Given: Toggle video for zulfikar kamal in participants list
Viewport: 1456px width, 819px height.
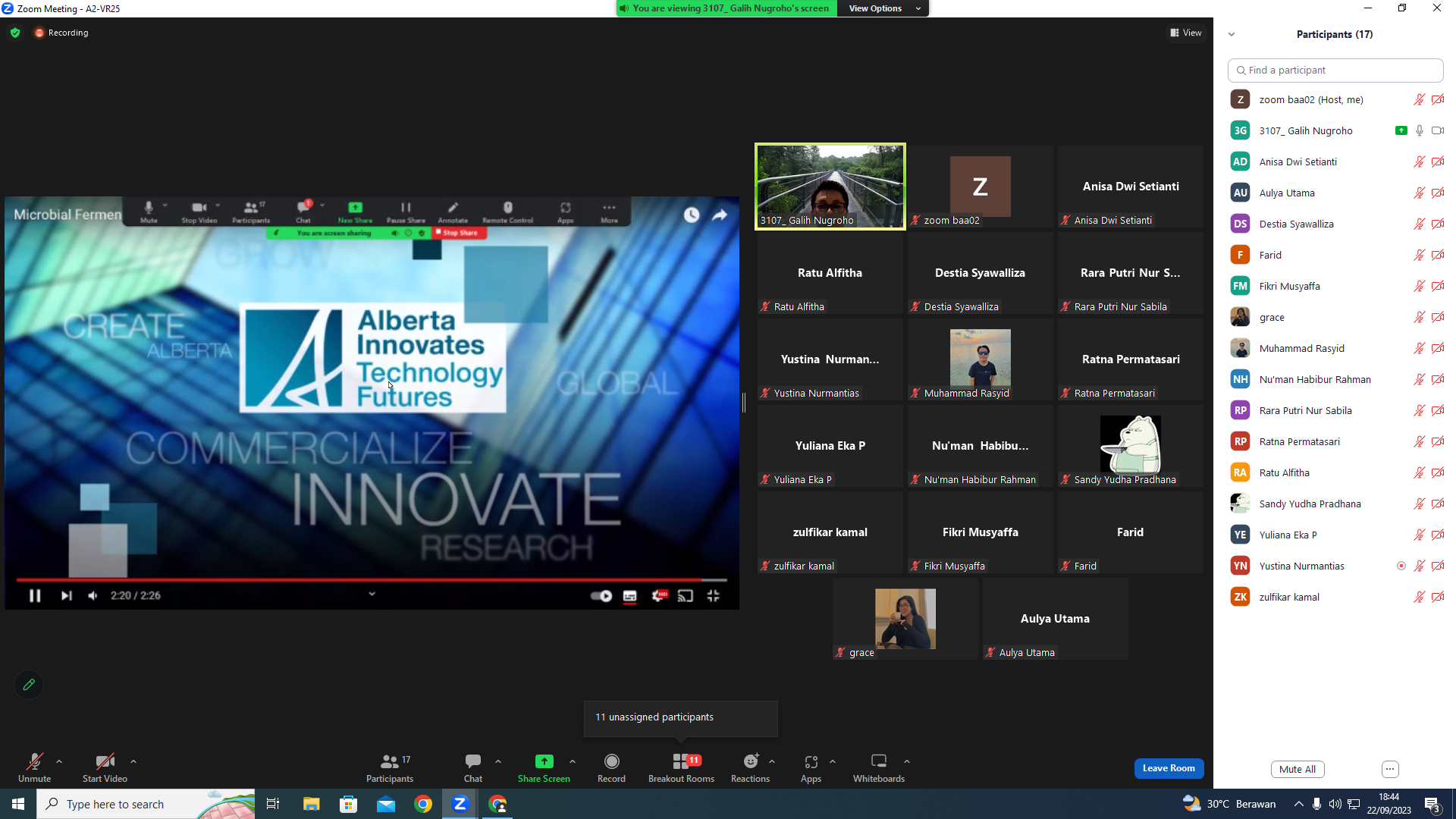Looking at the screenshot, I should point(1437,597).
